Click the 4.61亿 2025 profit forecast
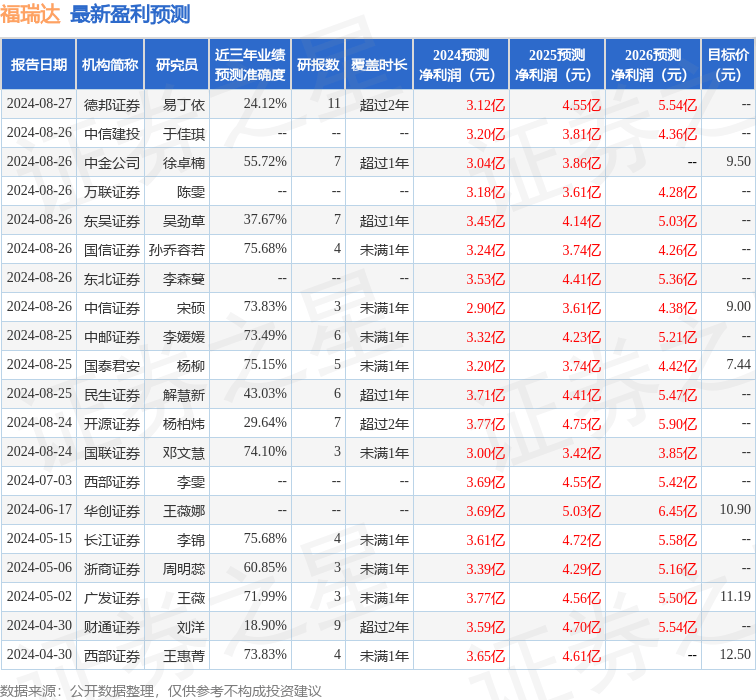This screenshot has height=700, width=756. click(x=581, y=656)
